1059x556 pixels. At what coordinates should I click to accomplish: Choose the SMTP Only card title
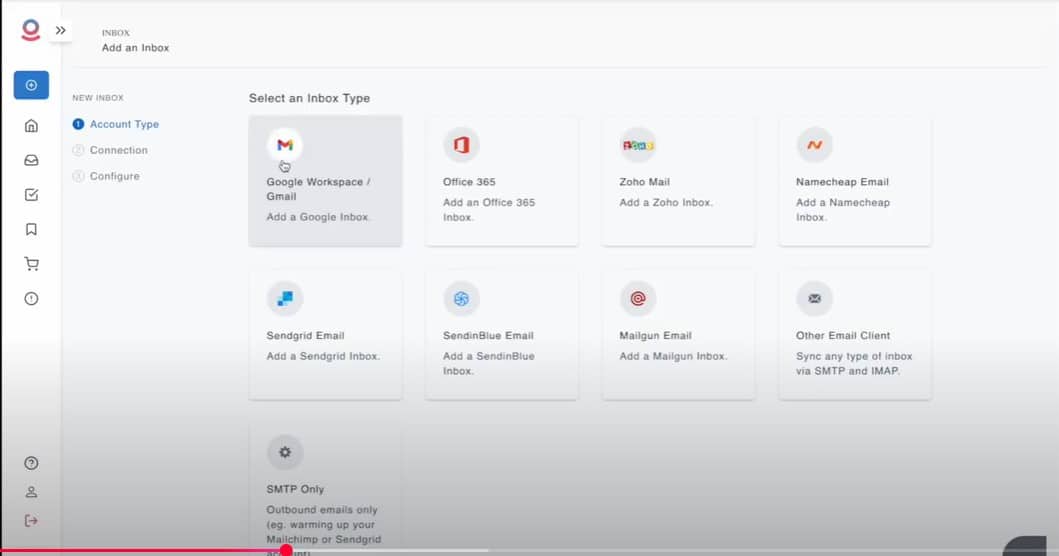point(295,489)
